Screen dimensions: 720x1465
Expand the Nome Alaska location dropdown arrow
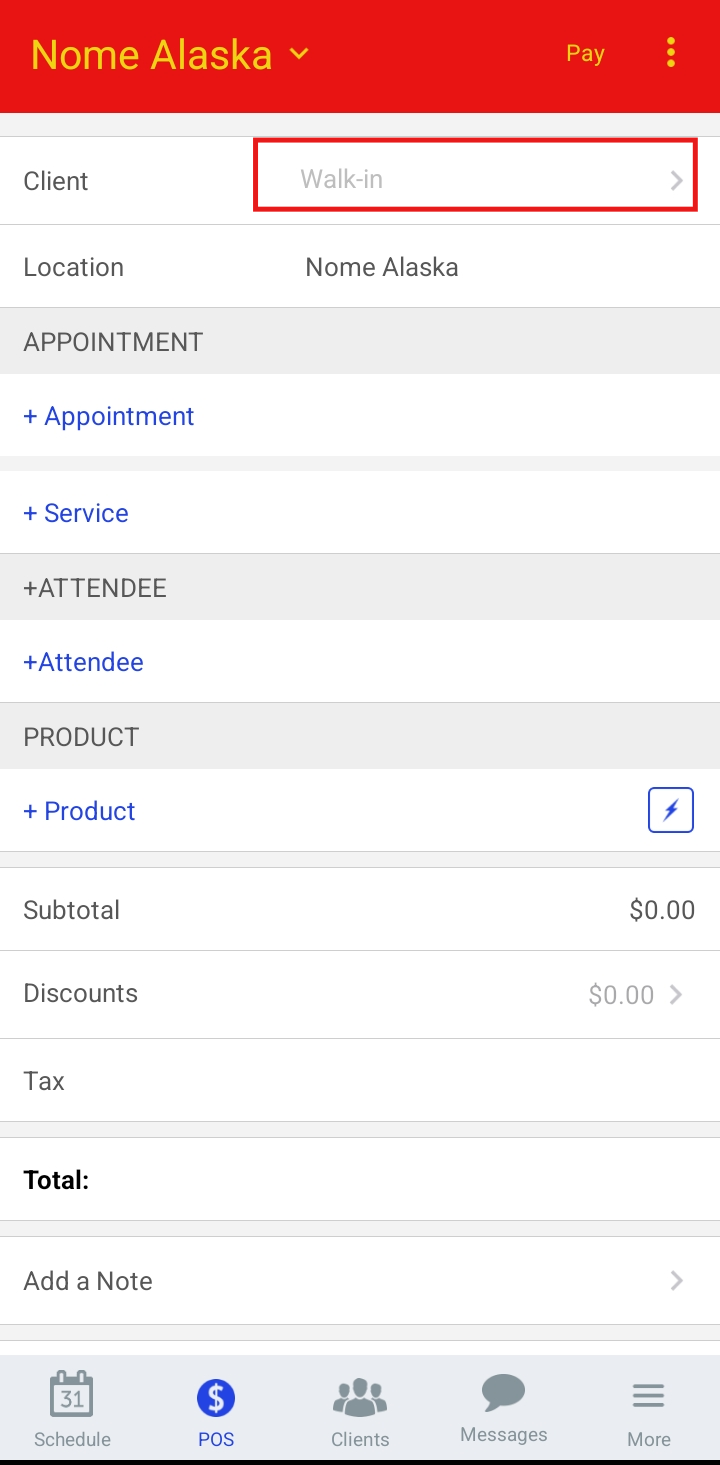pos(299,54)
